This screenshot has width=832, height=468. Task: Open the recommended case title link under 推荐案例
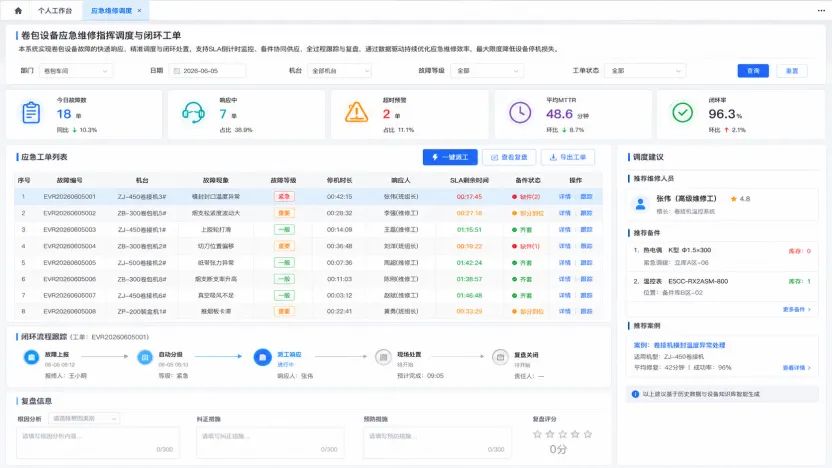click(679, 345)
